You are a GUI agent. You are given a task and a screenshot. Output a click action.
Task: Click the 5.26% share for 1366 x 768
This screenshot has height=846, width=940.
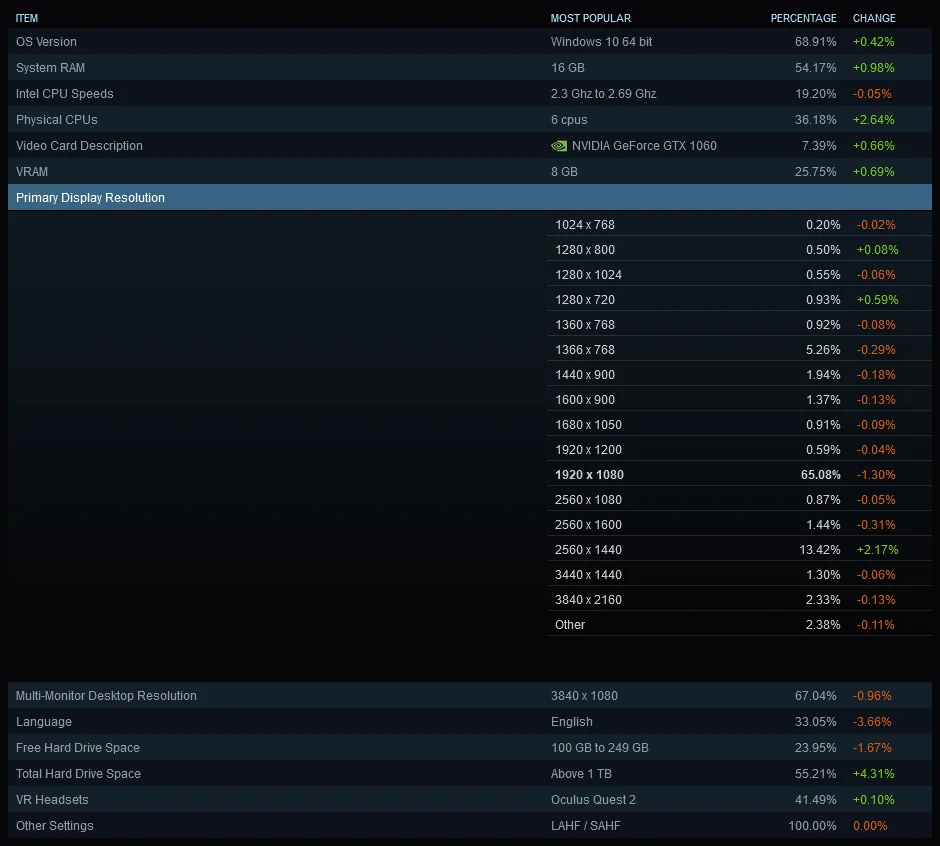[823, 350]
